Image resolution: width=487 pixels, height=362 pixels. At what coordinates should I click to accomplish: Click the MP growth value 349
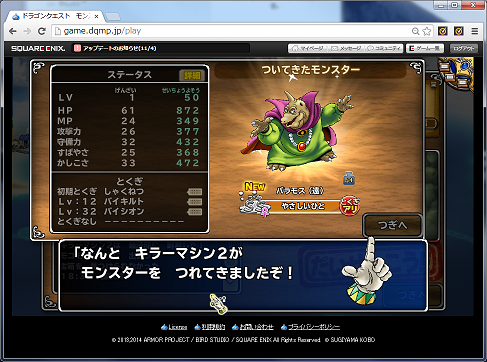(188, 121)
